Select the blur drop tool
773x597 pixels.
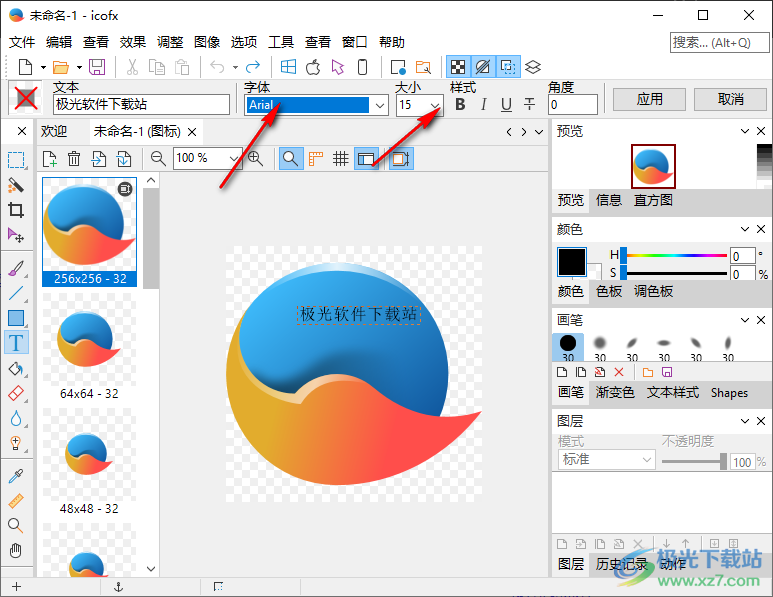coord(16,418)
